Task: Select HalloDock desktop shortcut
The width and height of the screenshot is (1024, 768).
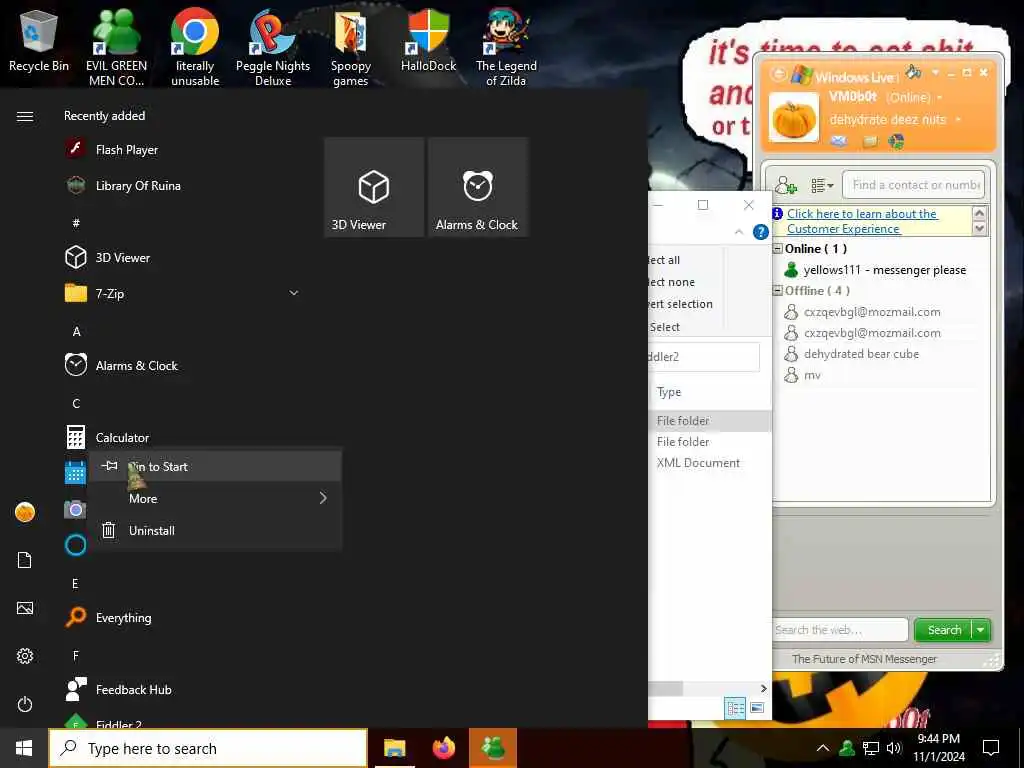Action: (x=428, y=41)
